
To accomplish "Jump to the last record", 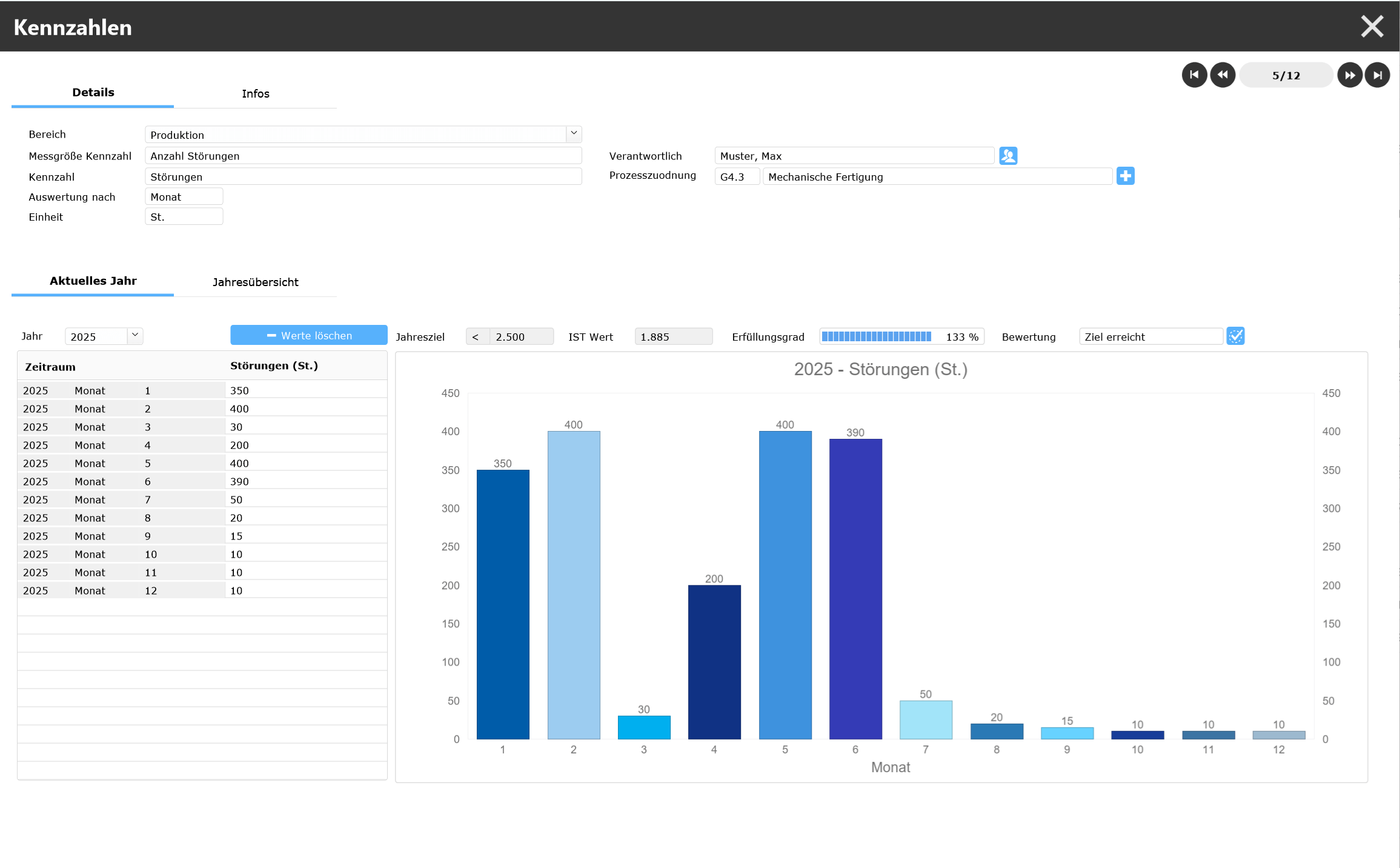I will (1378, 75).
